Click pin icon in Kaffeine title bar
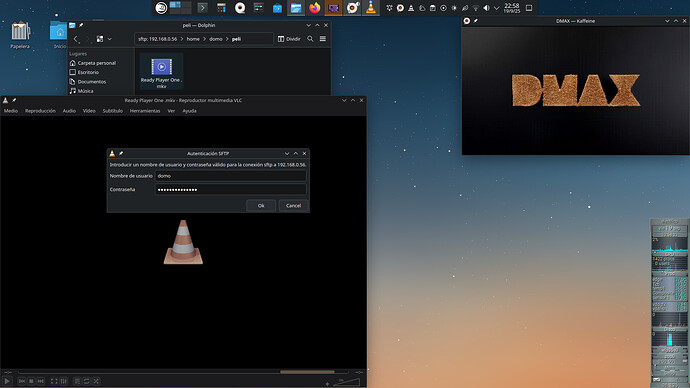The image size is (690, 388). point(476,21)
